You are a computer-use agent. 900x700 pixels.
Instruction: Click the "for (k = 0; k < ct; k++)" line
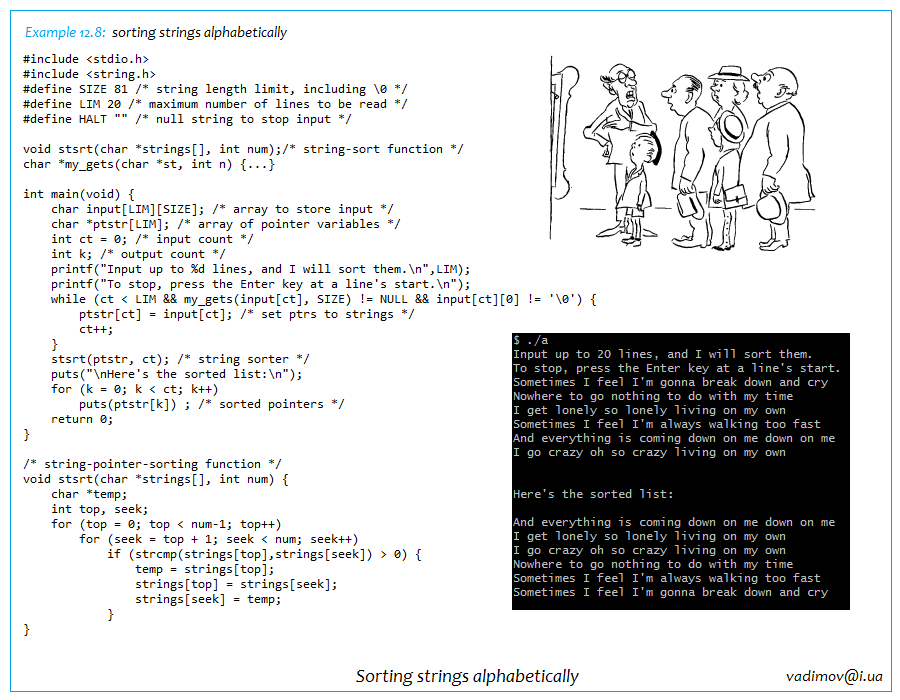[135, 389]
